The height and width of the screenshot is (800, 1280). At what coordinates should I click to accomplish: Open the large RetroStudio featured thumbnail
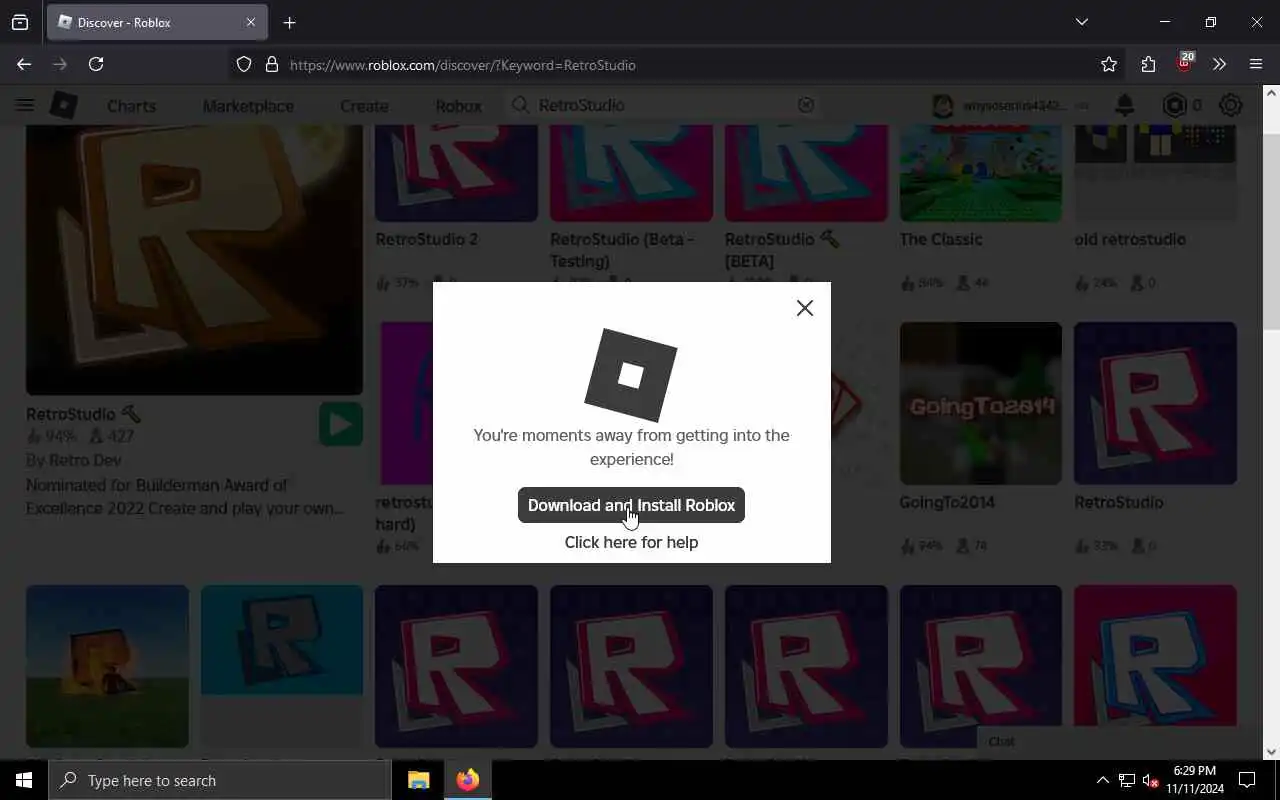[194, 260]
